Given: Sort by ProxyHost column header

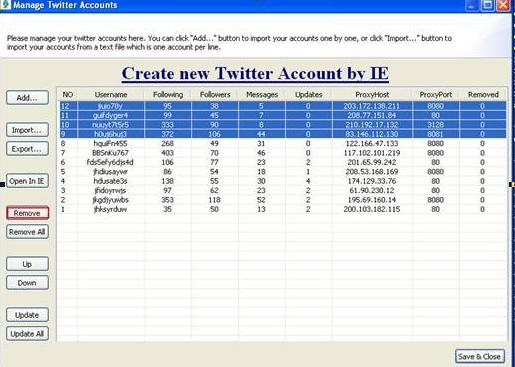Looking at the screenshot, I should [372, 95].
